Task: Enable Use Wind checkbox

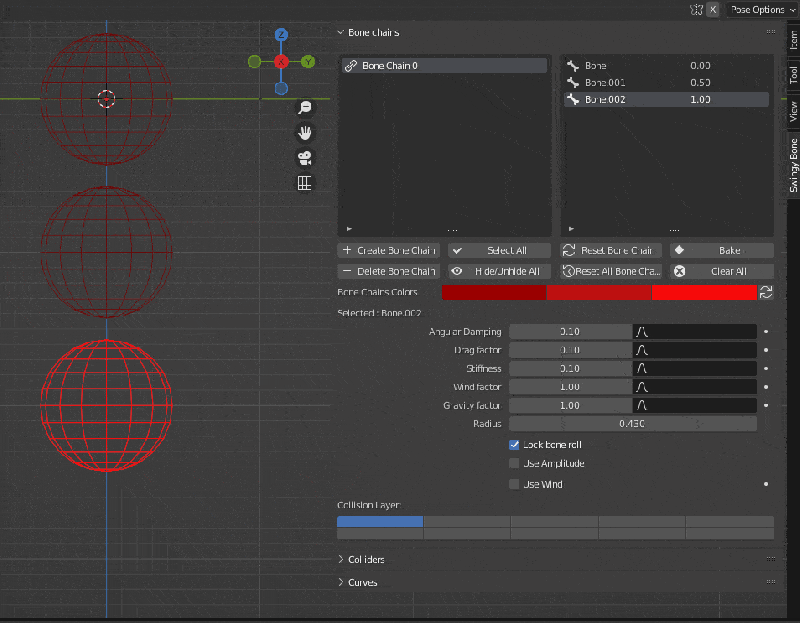Action: [x=514, y=484]
